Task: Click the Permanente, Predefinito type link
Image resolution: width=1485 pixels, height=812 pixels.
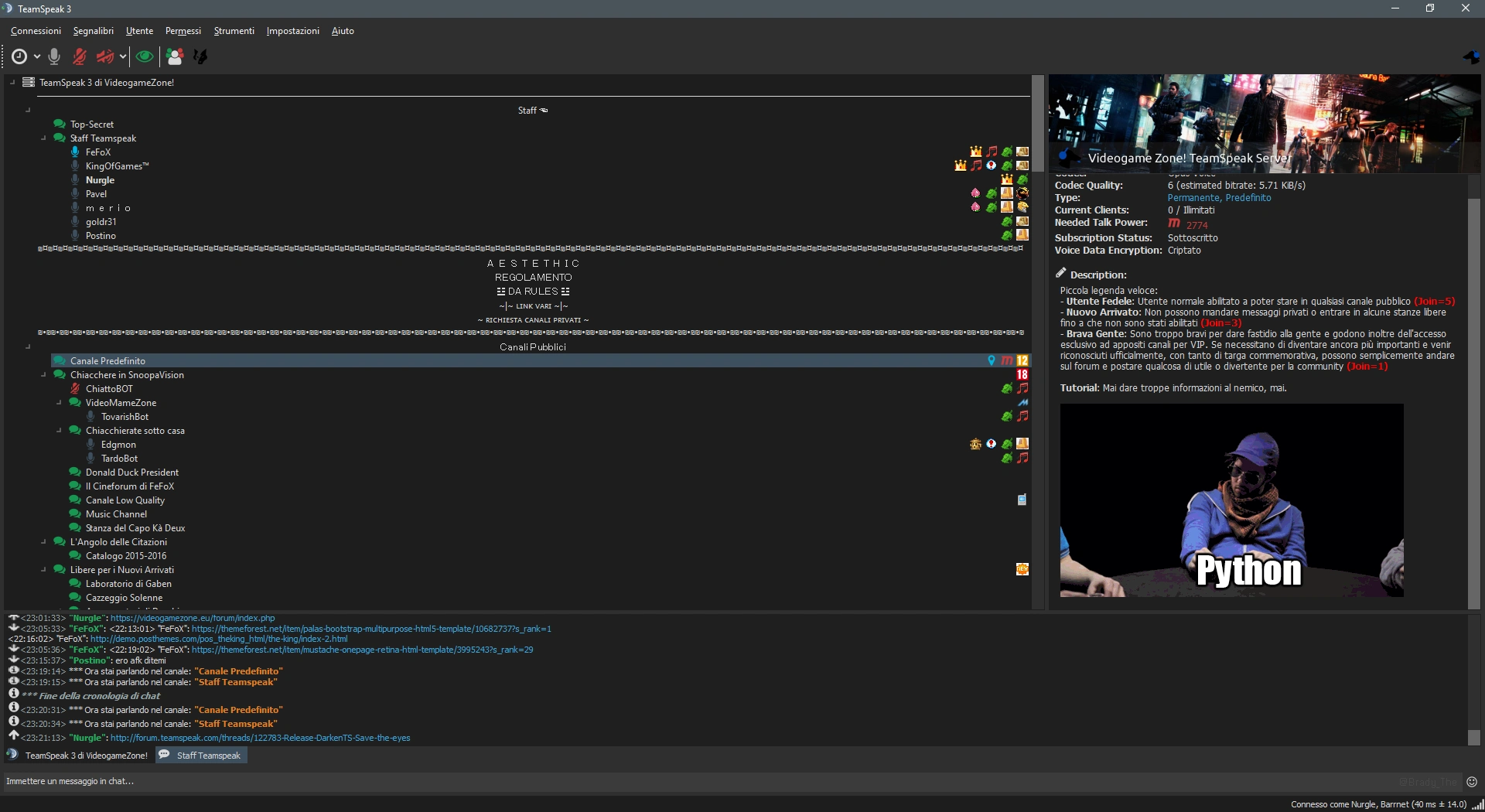Action: [1219, 198]
